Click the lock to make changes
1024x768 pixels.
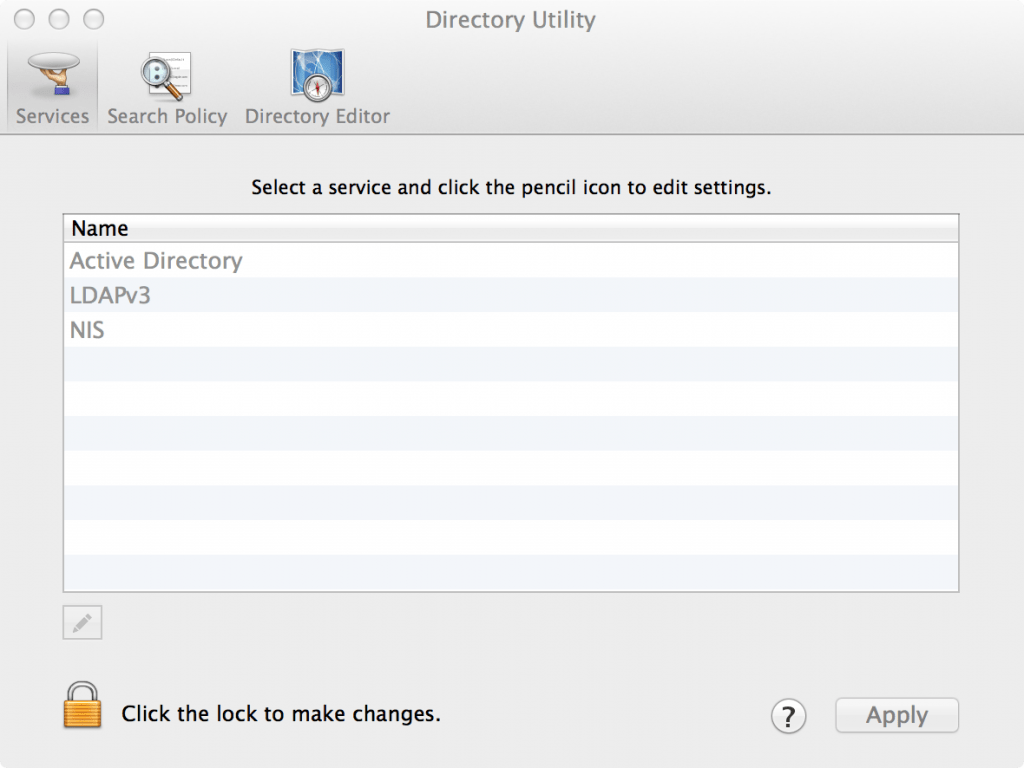click(x=82, y=705)
